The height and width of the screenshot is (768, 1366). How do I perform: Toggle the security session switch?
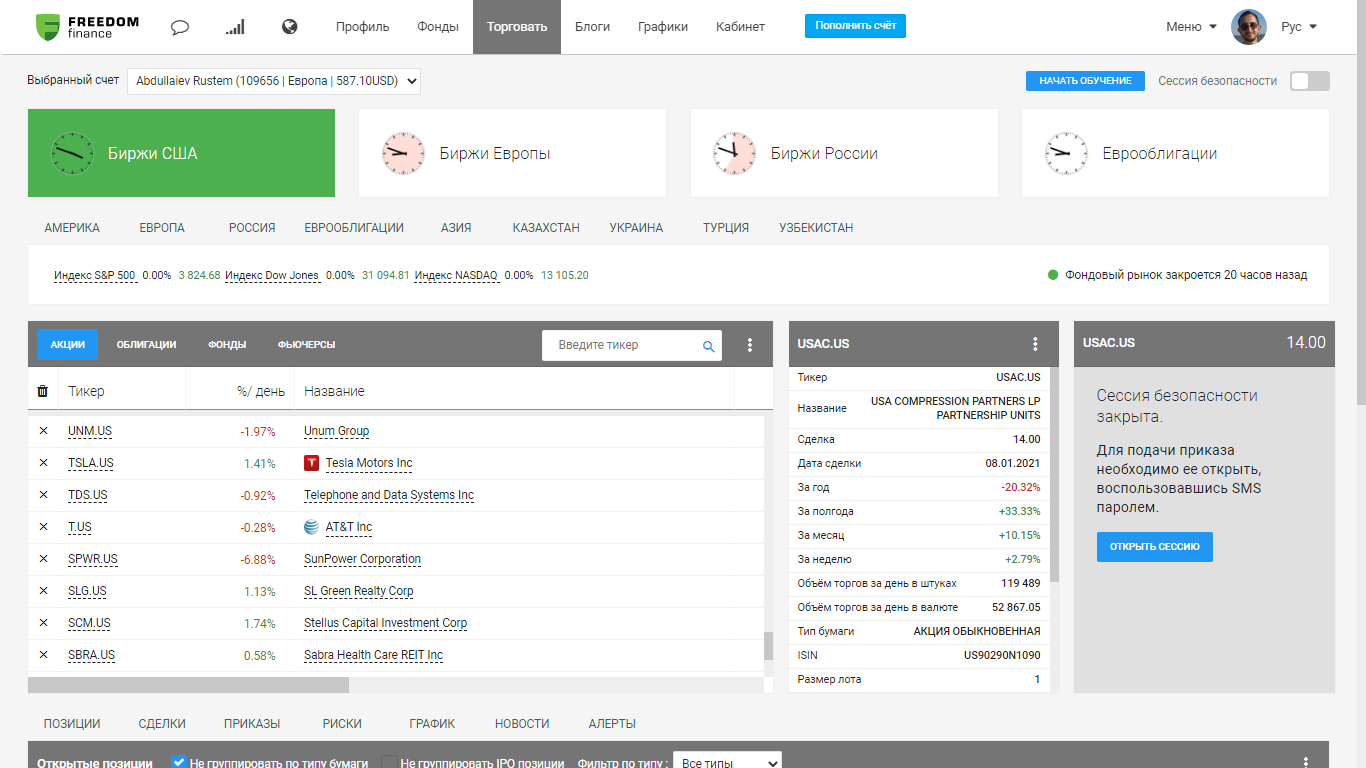point(1310,81)
